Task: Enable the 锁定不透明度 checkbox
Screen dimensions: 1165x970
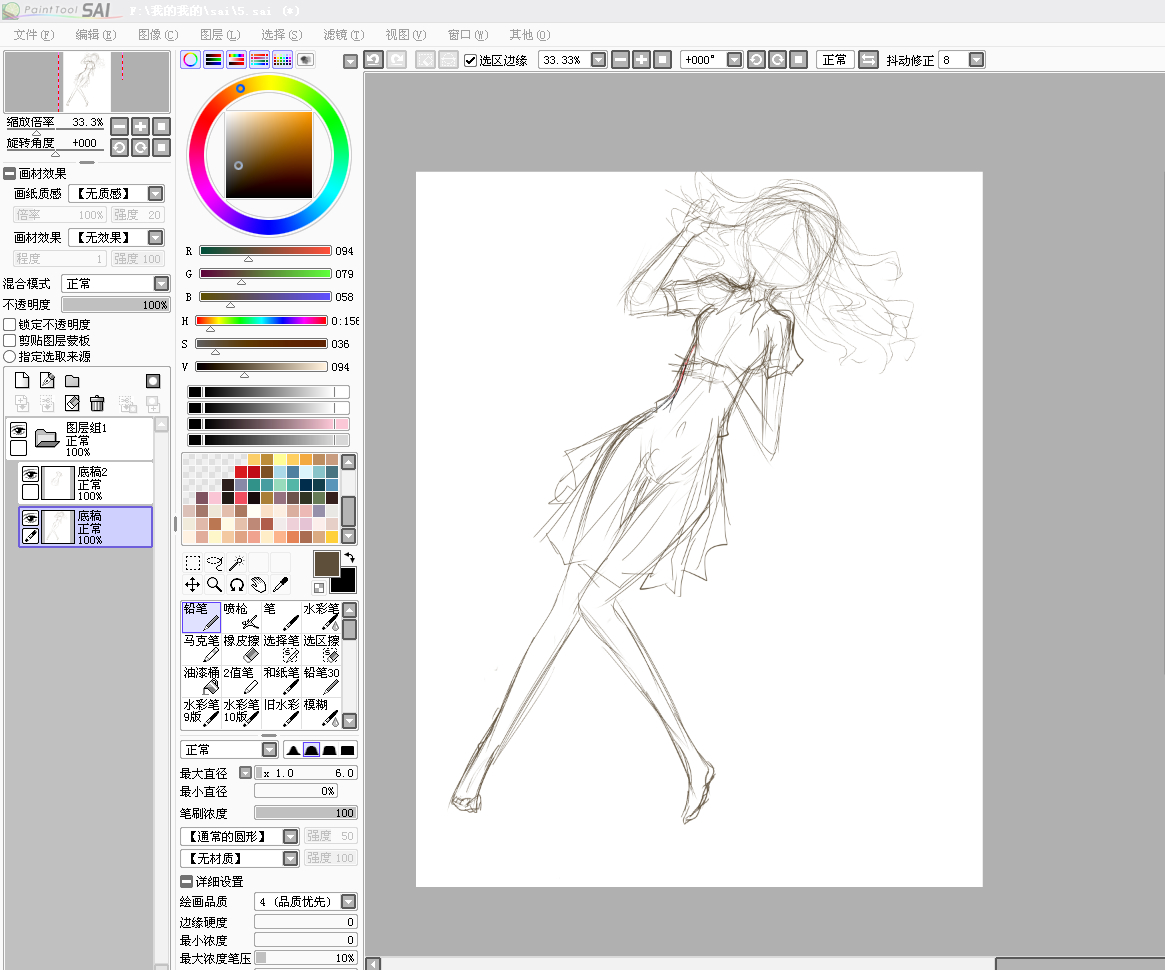Action: (10, 325)
